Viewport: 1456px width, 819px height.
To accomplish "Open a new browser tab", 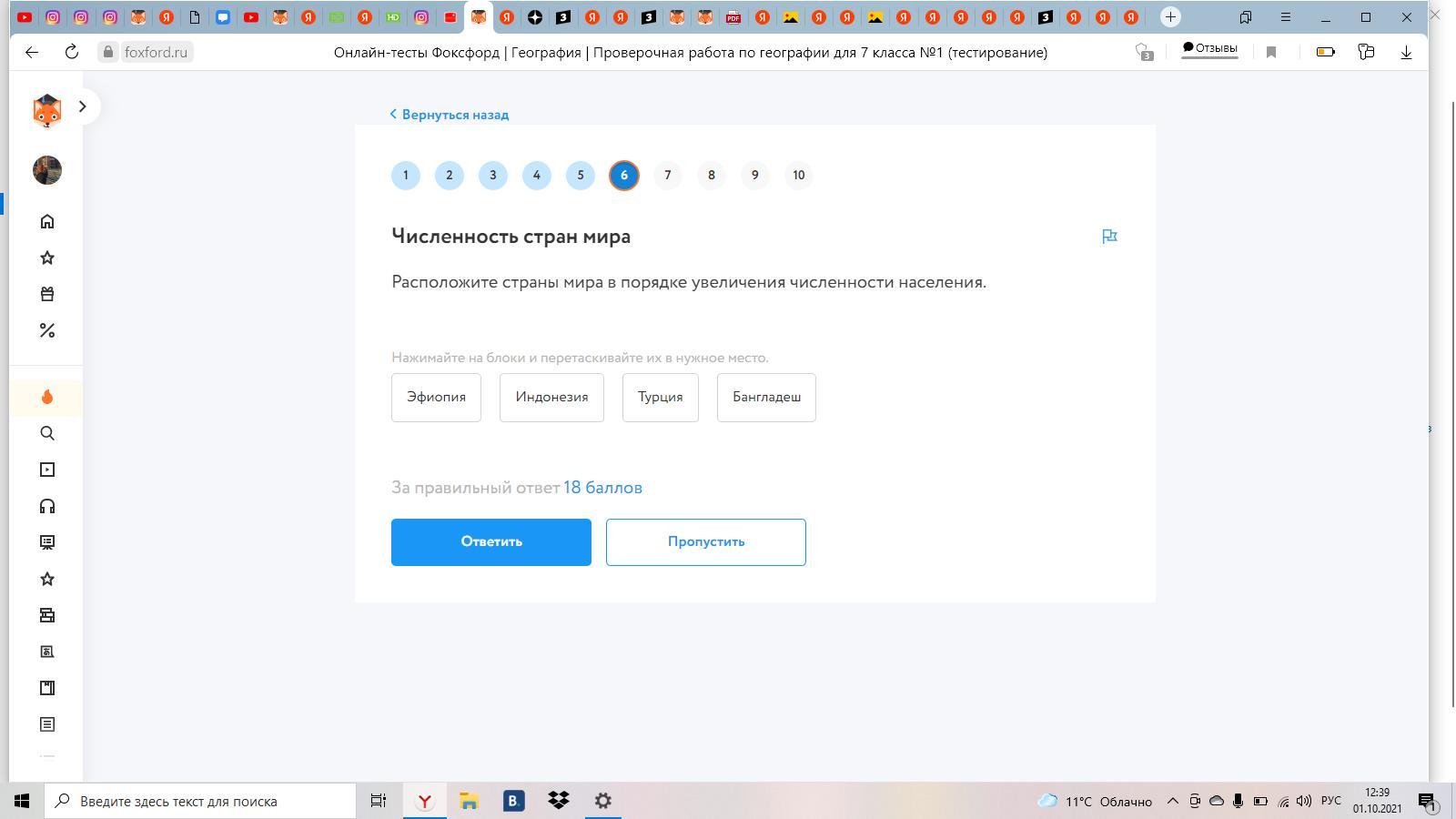I will tap(1170, 17).
